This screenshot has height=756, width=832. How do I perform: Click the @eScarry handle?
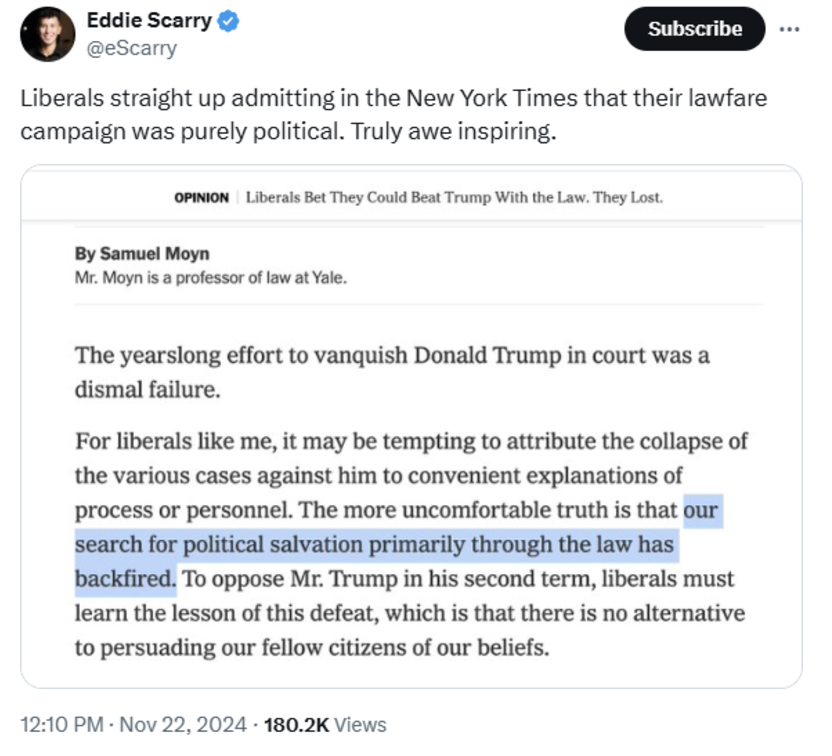coord(132,48)
